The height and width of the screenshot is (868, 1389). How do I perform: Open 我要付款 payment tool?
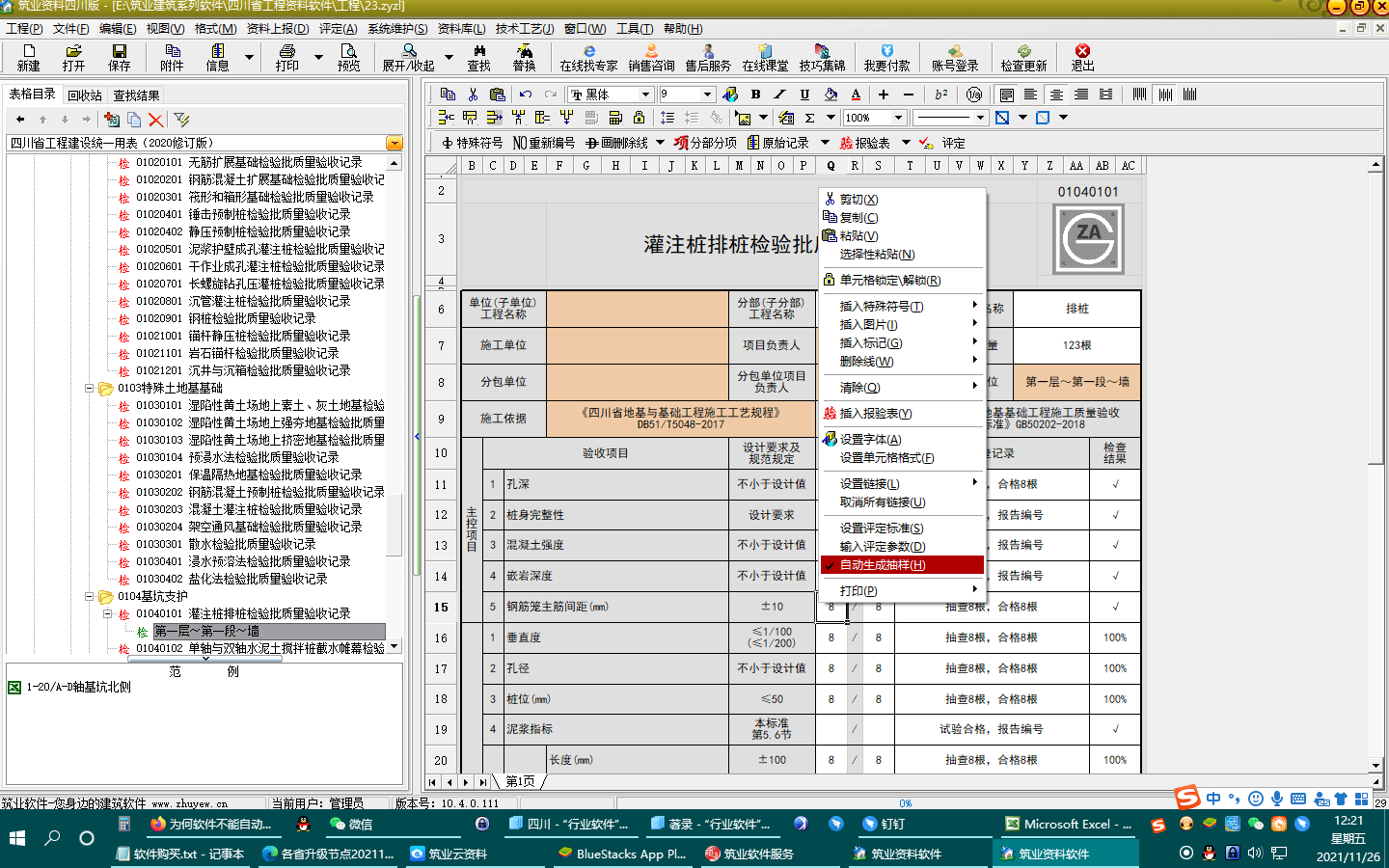pyautogui.click(x=886, y=58)
